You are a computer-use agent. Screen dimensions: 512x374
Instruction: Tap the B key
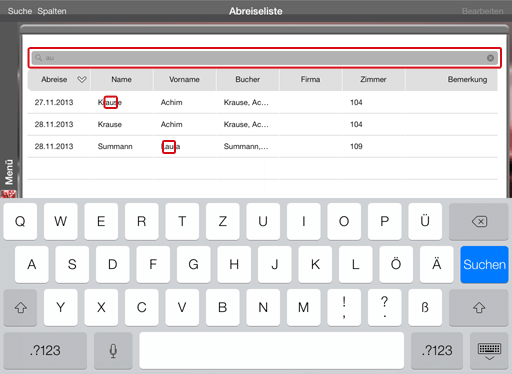pos(223,307)
